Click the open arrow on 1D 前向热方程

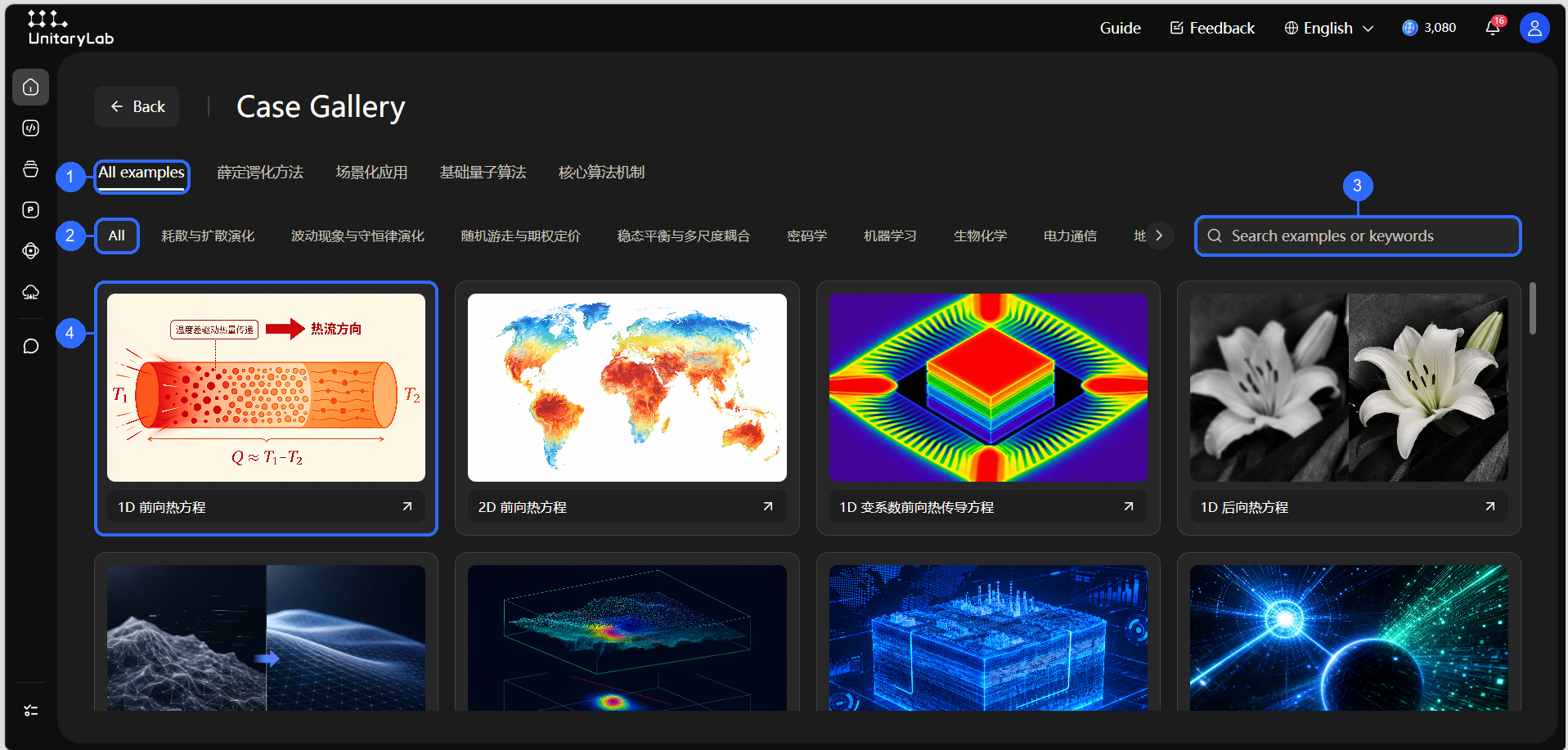407,507
